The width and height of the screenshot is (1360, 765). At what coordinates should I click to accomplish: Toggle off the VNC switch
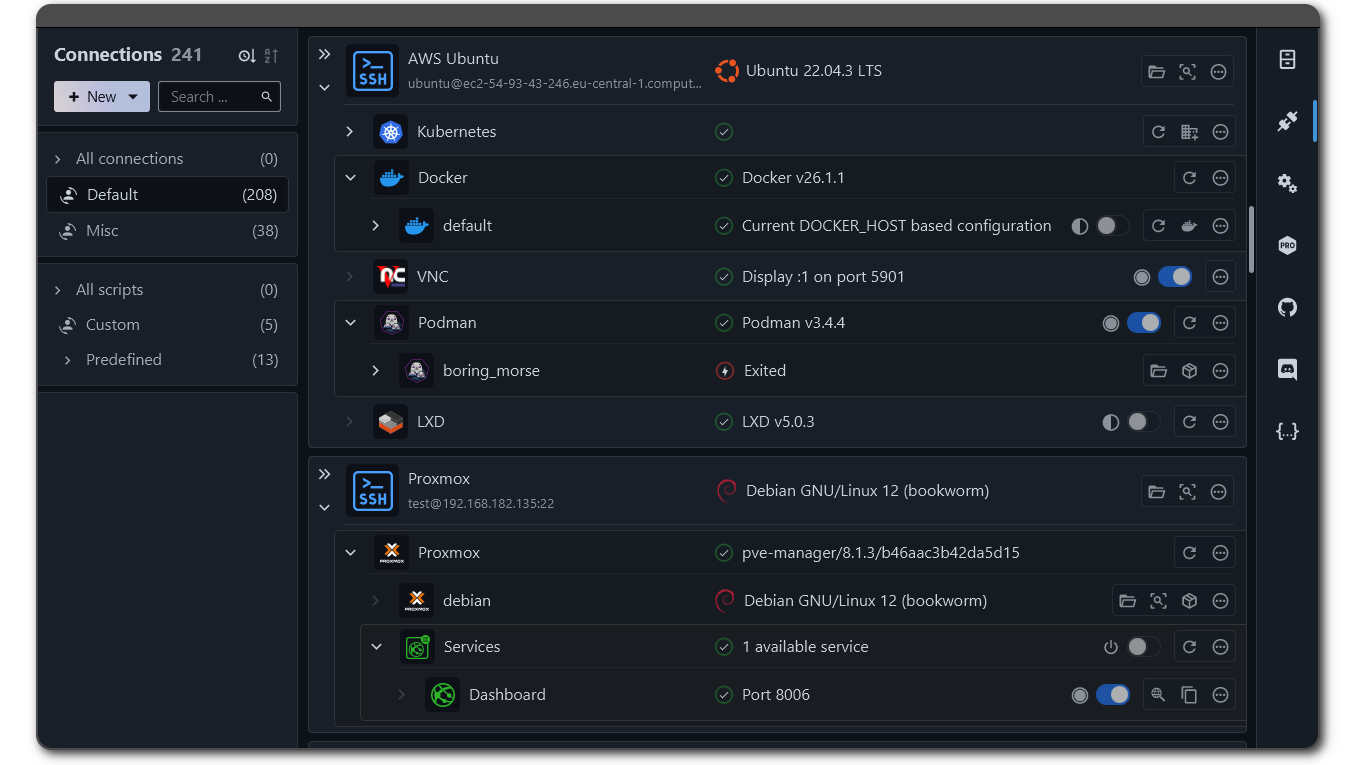click(1174, 277)
